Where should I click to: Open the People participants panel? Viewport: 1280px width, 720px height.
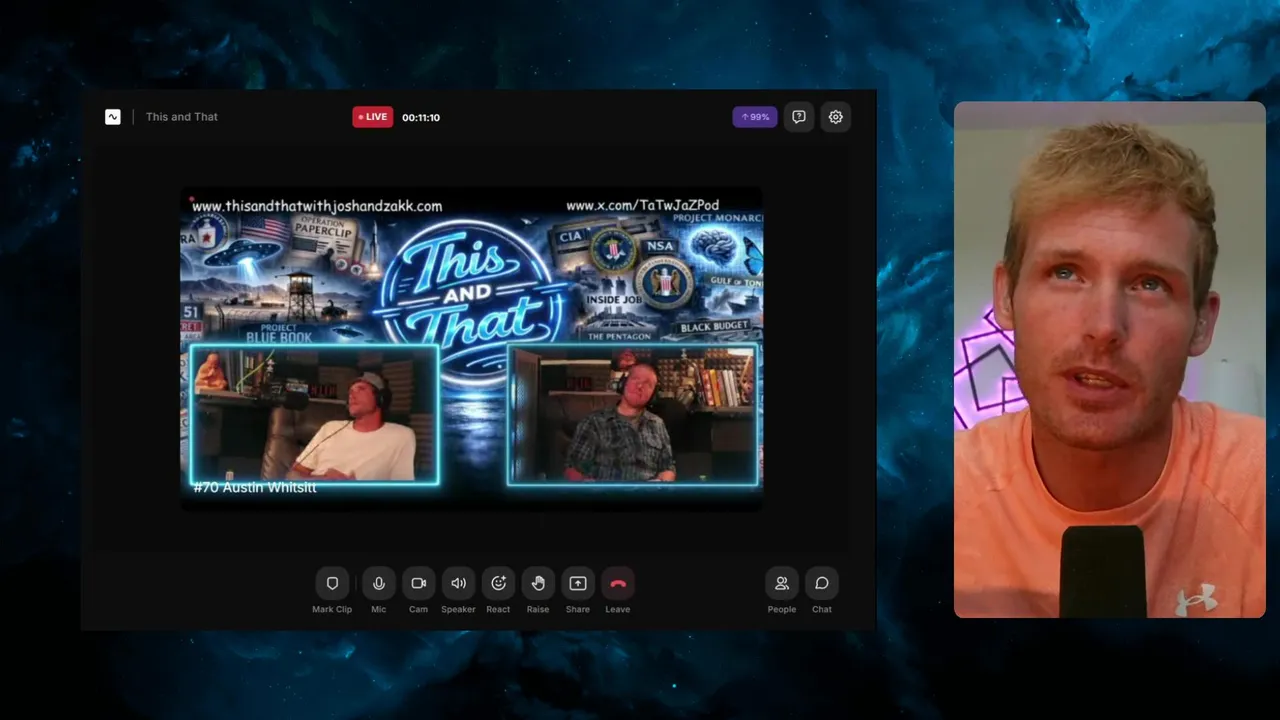pos(782,583)
